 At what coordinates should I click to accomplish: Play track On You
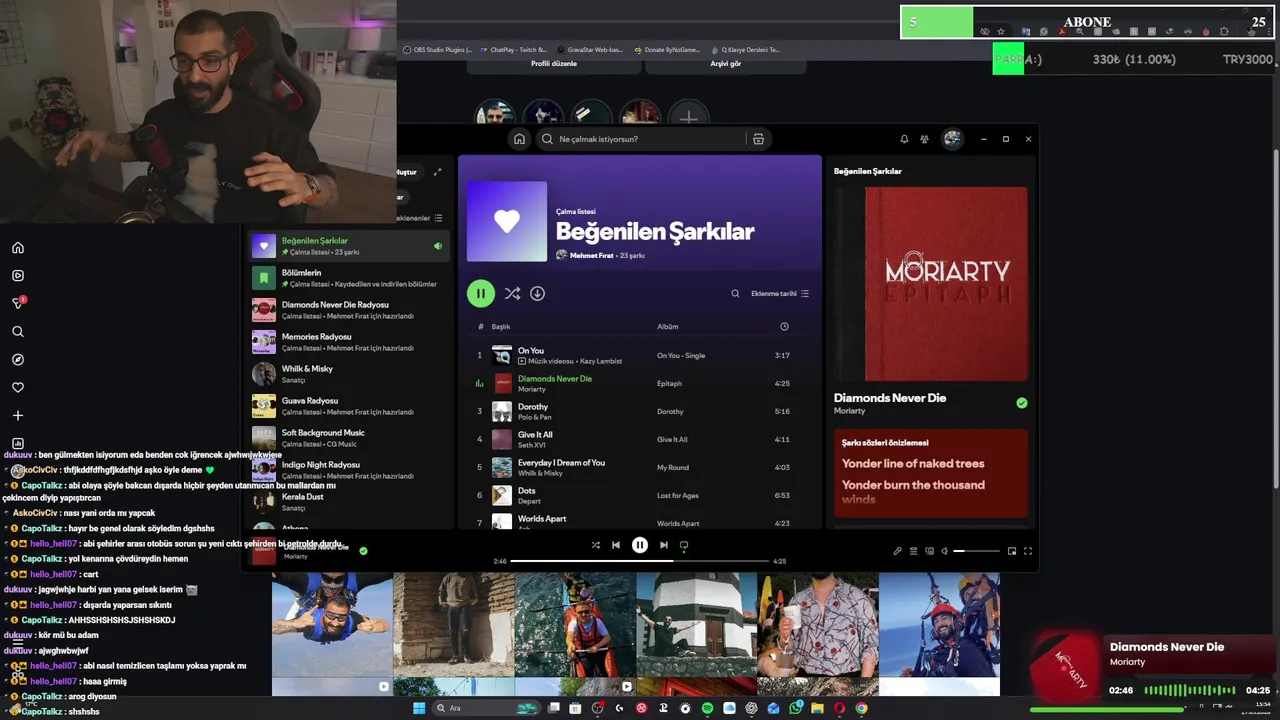tap(639, 355)
